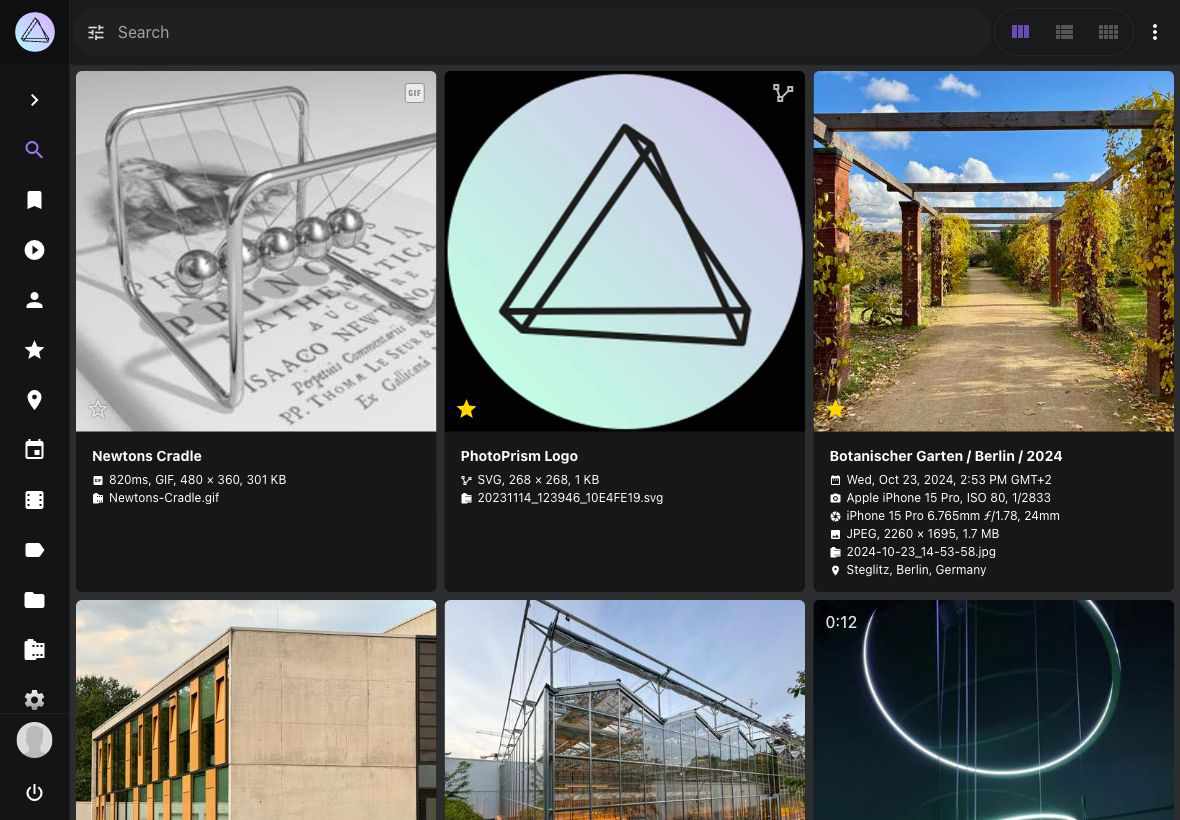Image resolution: width=1180 pixels, height=820 pixels.
Task: Switch to mosaic grid view
Action: [x=1108, y=32]
